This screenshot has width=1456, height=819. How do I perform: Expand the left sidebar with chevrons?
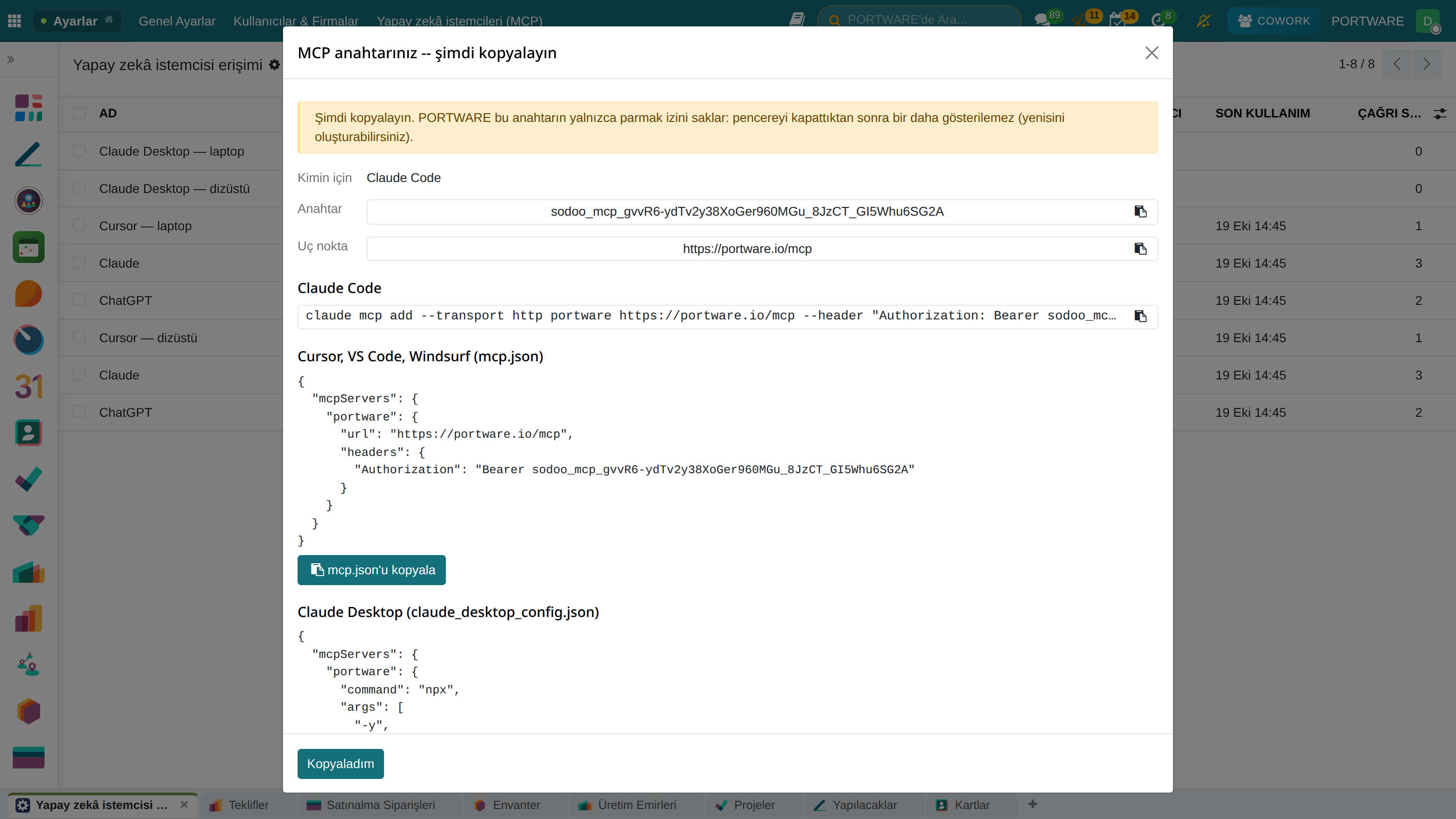[11, 59]
